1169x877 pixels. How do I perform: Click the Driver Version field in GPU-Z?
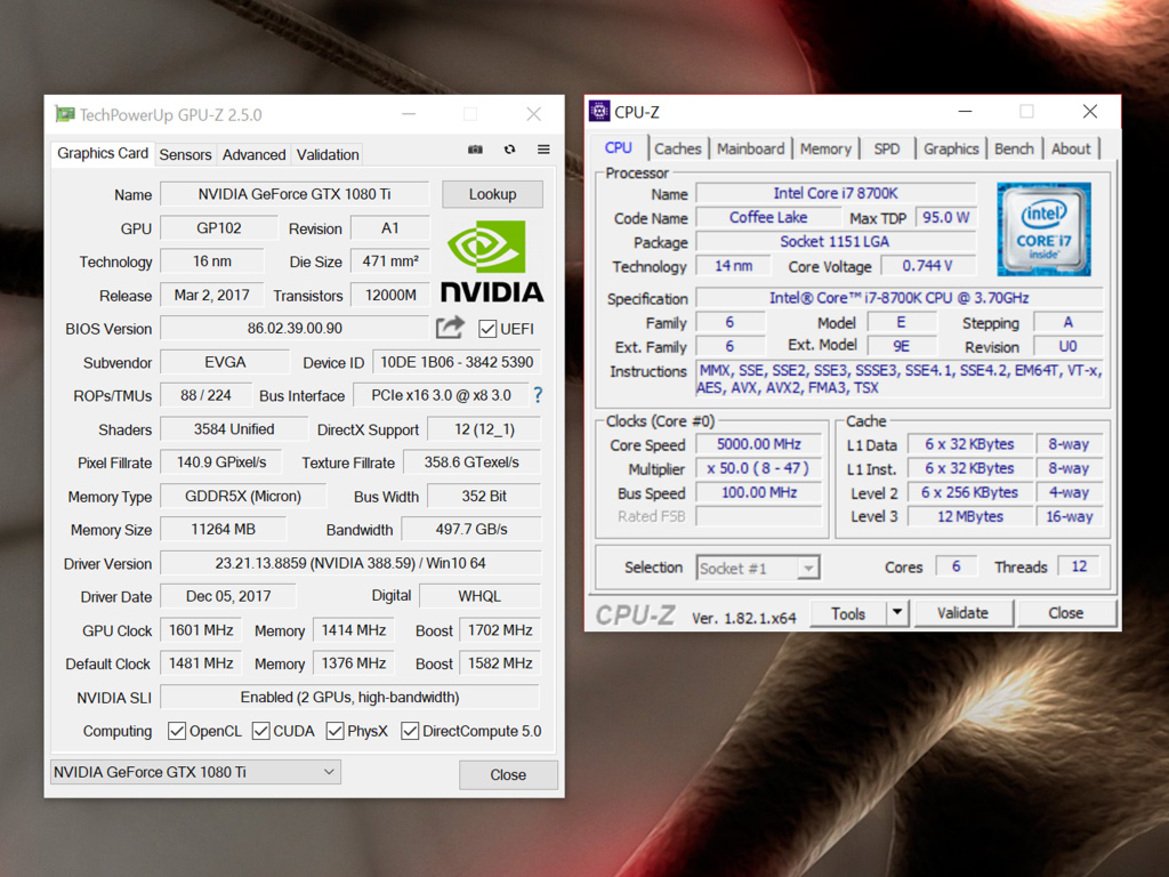click(x=350, y=563)
